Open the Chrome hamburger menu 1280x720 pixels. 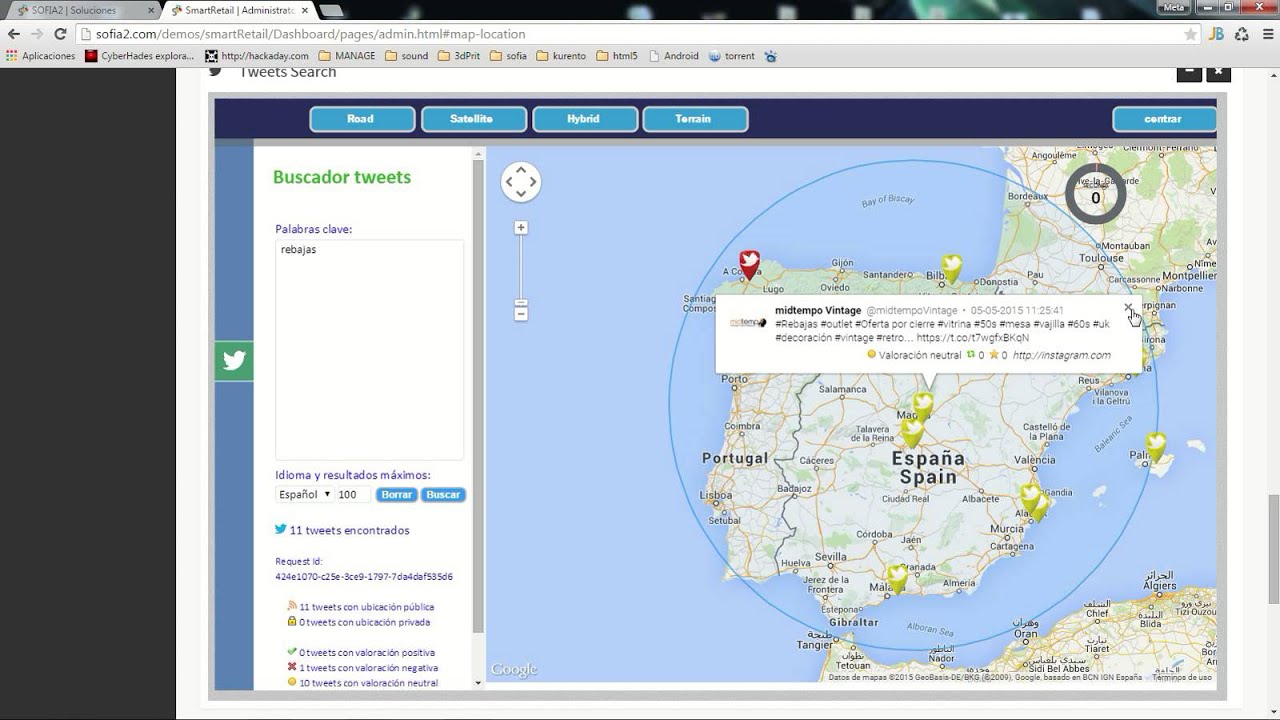tap(1266, 34)
